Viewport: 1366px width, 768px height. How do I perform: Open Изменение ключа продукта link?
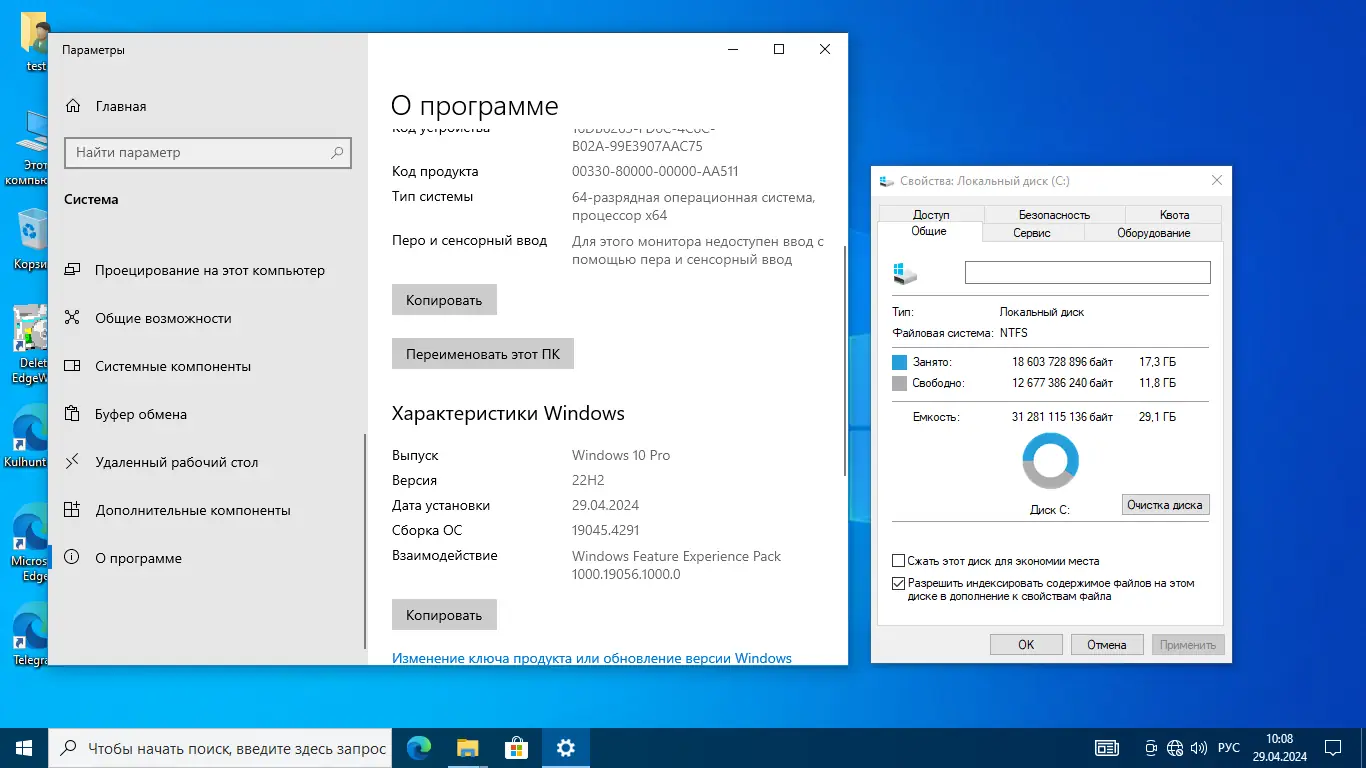click(x=592, y=658)
